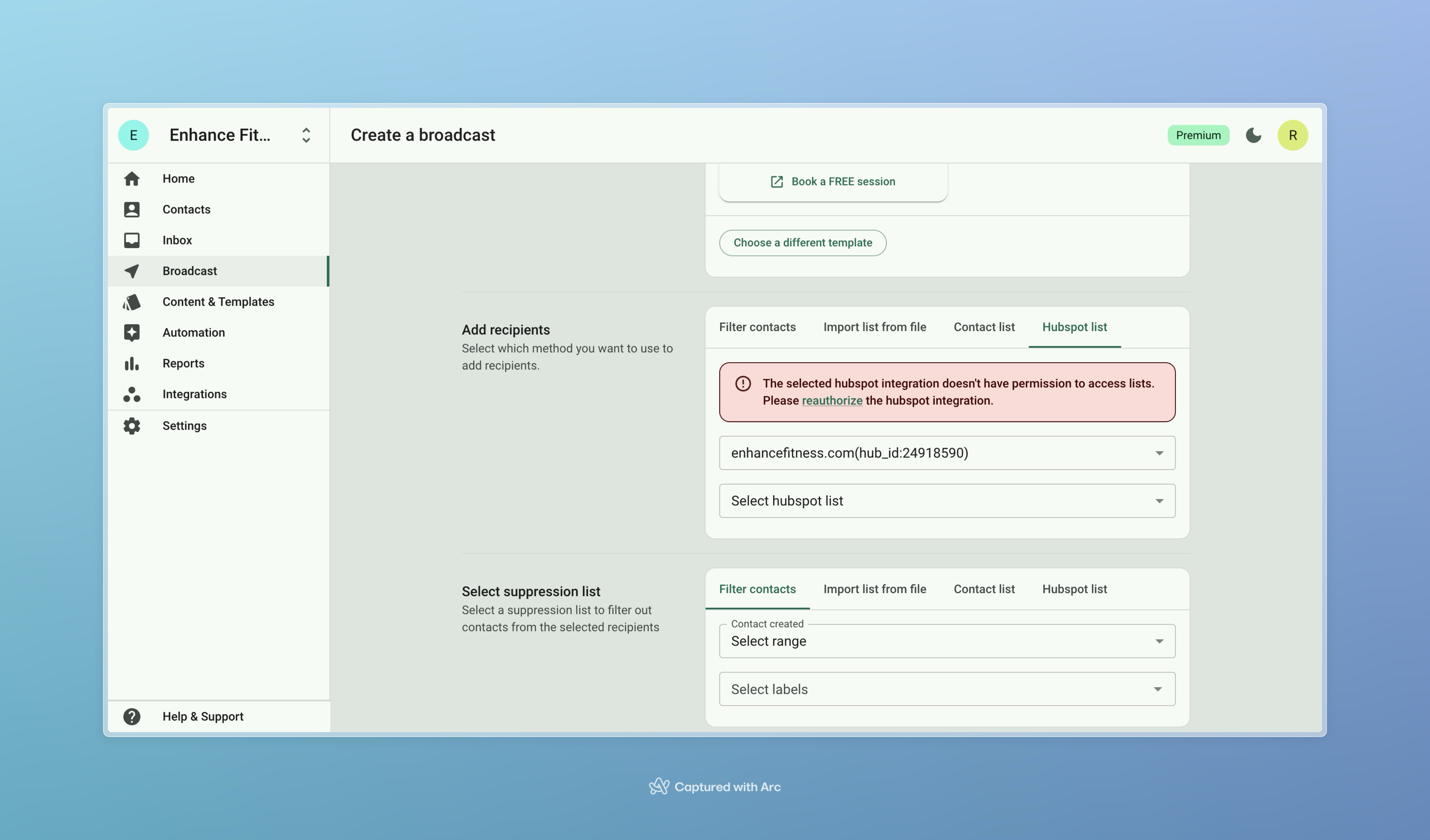This screenshot has width=1430, height=840.
Task: Click the external link icon beside Book a FREE session
Action: point(777,181)
